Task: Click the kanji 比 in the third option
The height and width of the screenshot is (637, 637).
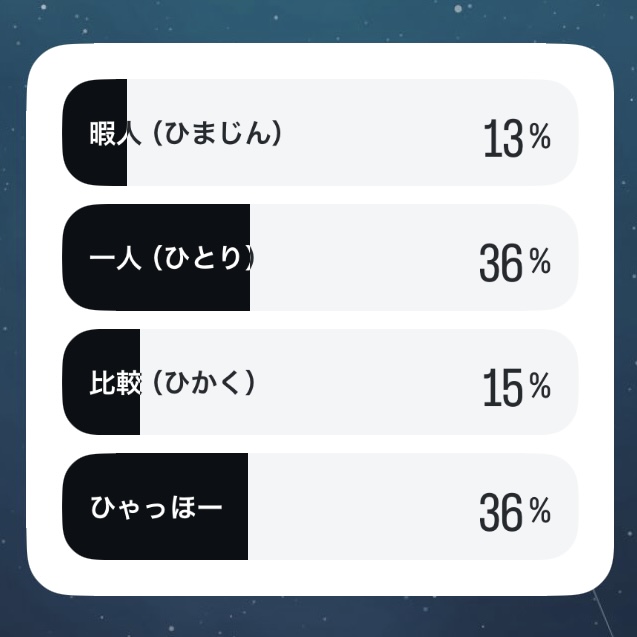Action: [102, 382]
